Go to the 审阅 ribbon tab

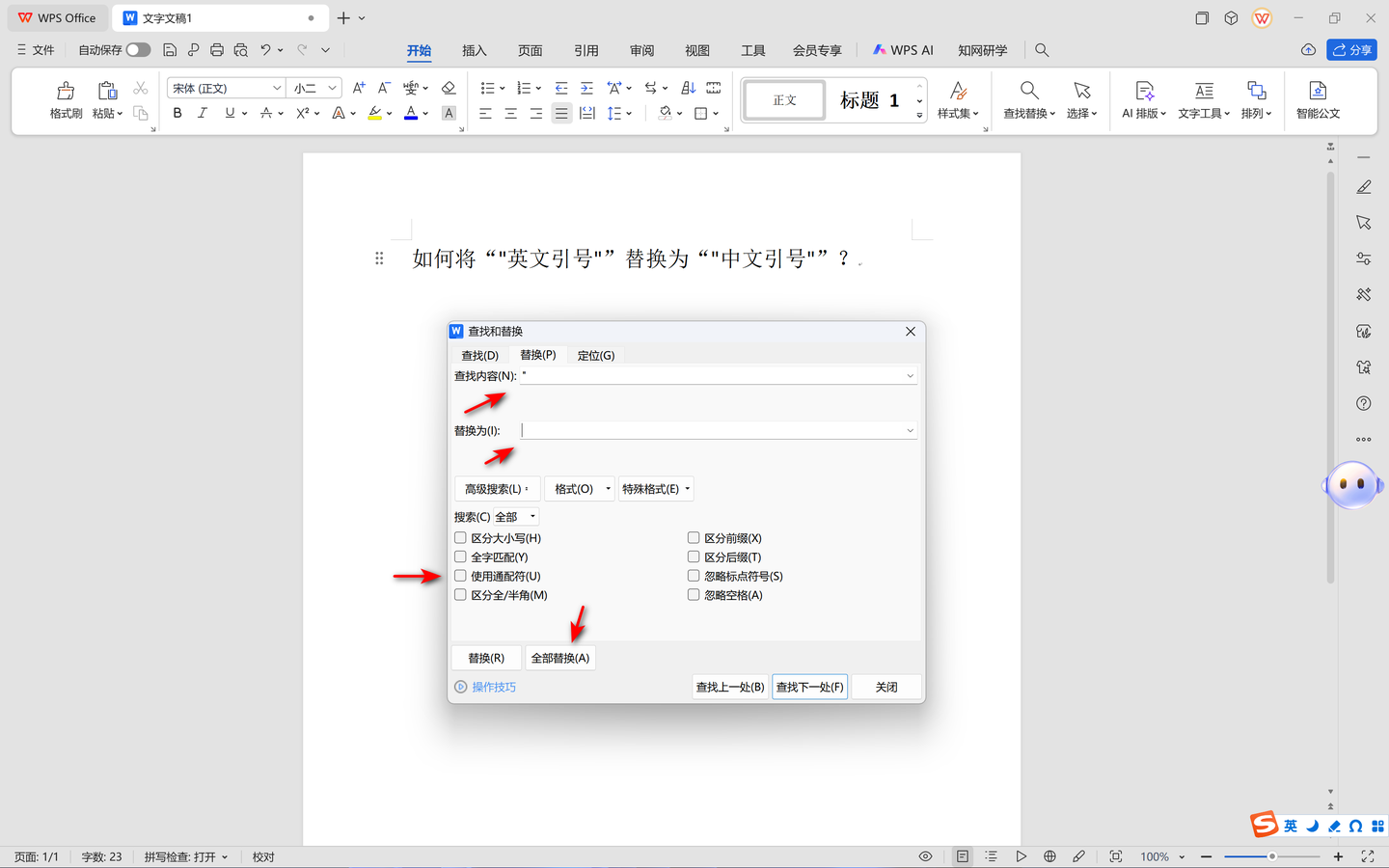point(642,50)
